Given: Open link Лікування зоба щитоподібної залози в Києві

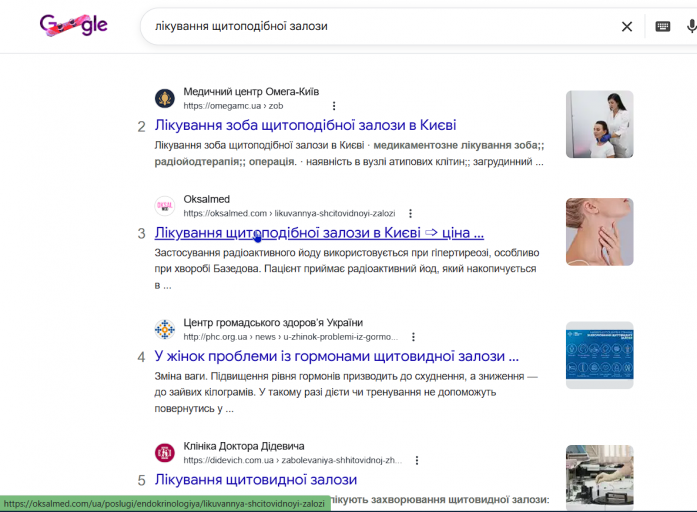Looking at the screenshot, I should 305,125.
